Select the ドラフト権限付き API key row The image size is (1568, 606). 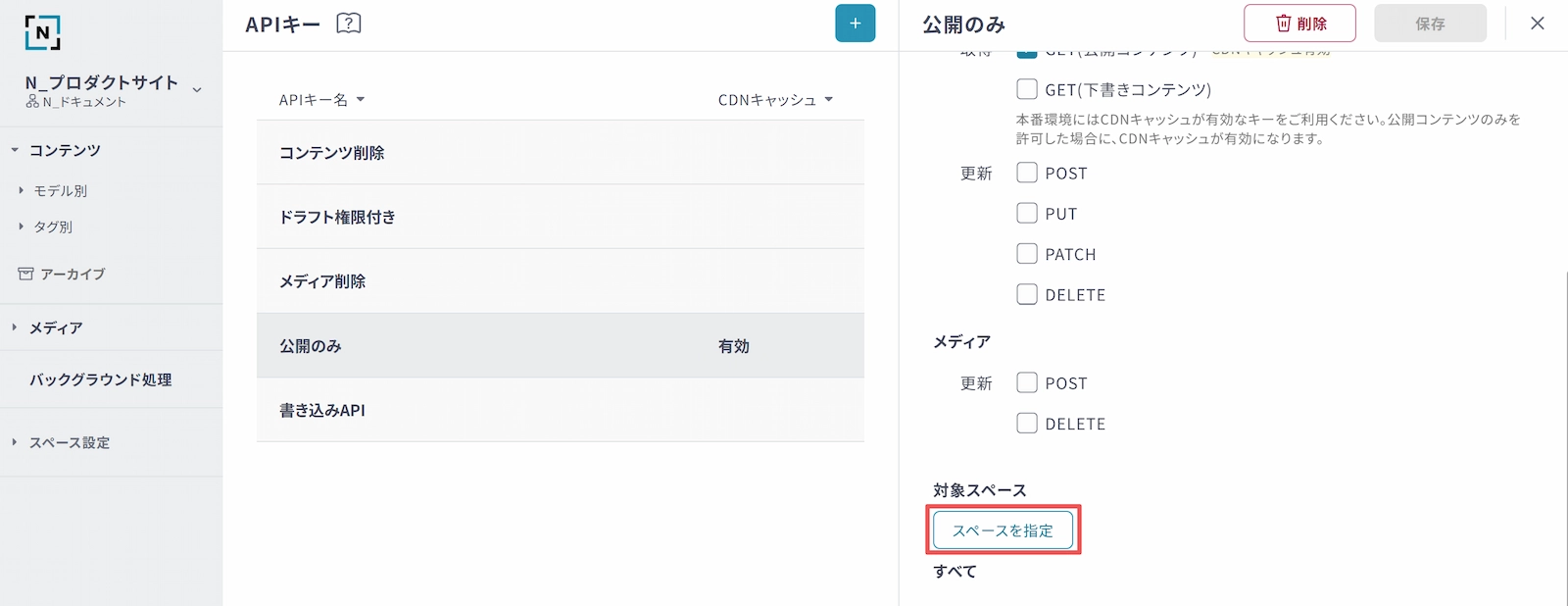(x=560, y=217)
